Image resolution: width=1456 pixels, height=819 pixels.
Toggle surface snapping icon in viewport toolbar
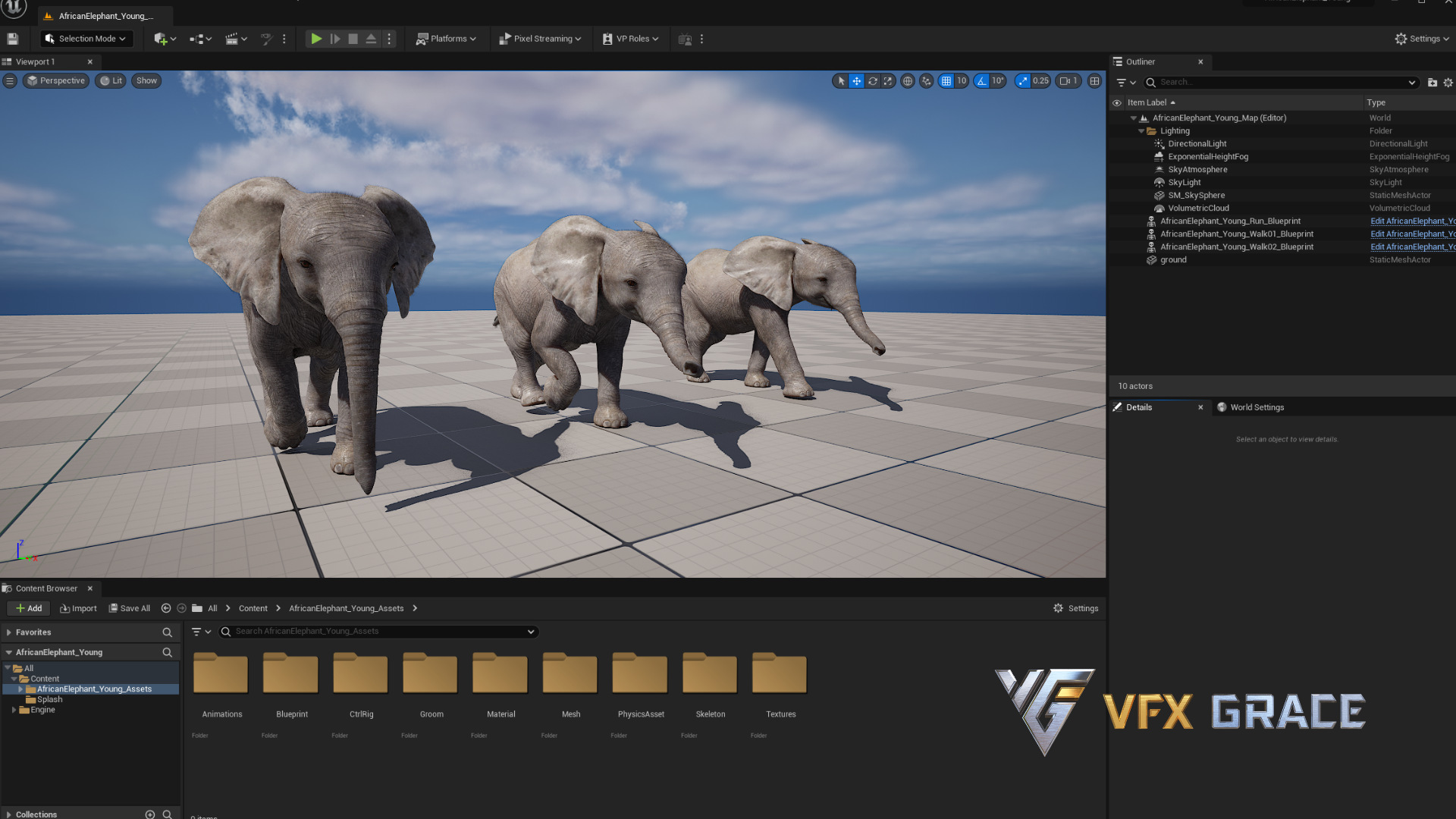(926, 81)
